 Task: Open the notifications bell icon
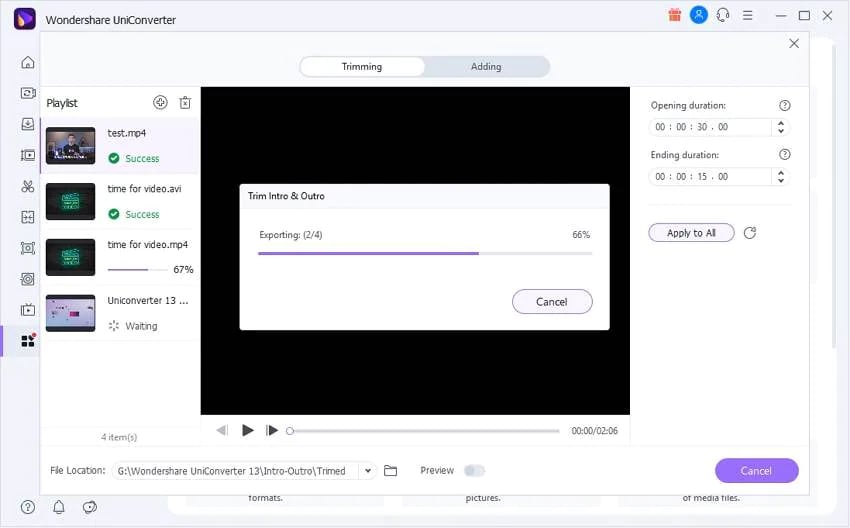[x=59, y=507]
